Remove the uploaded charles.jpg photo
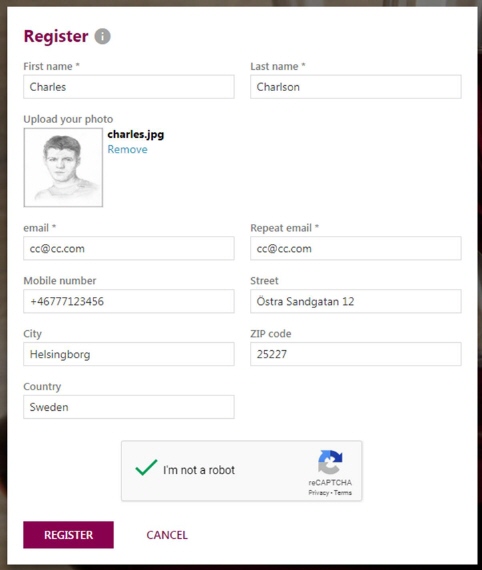Viewport: 482px width, 570px height. point(128,149)
